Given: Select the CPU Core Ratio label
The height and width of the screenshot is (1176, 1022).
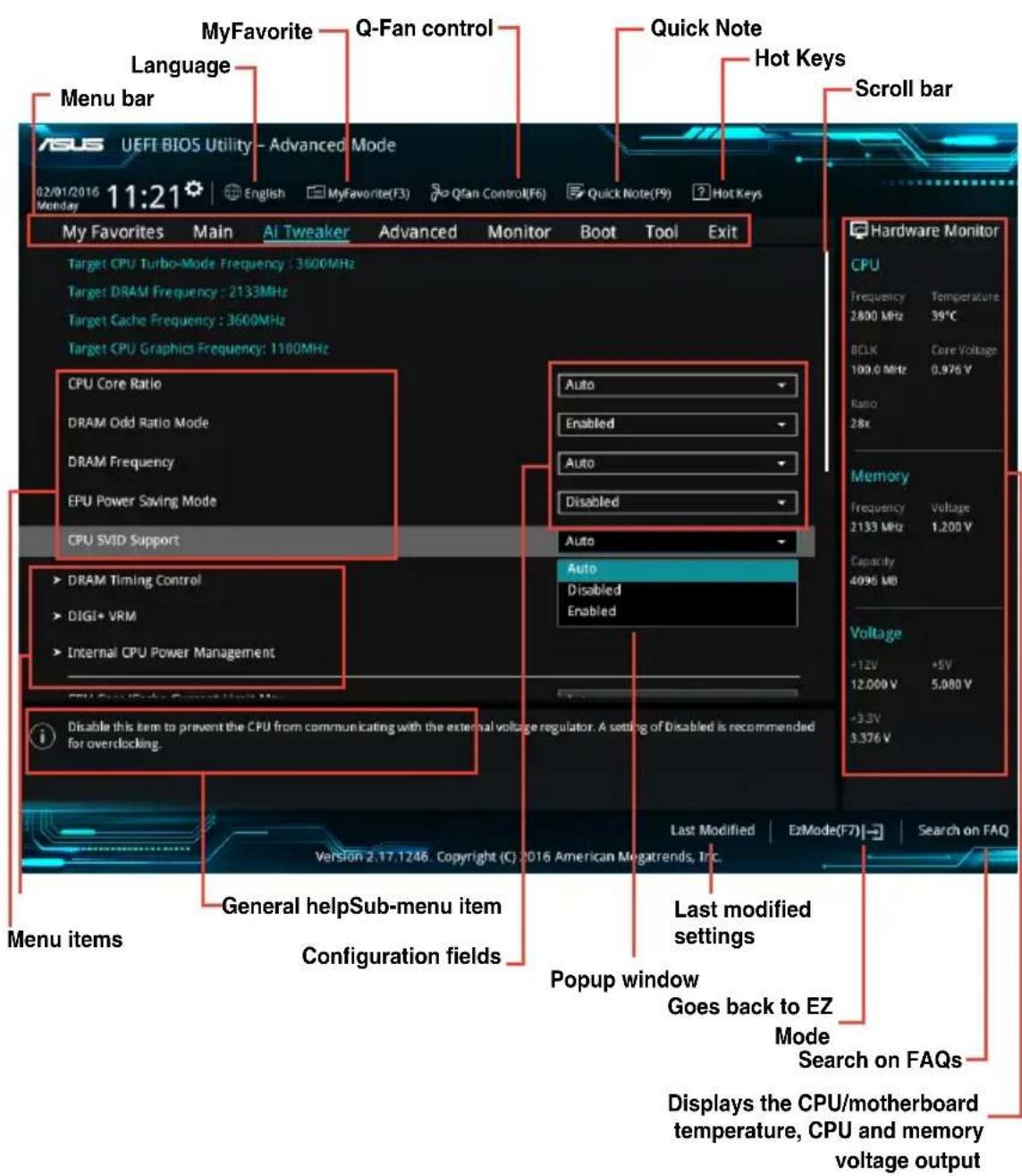Looking at the screenshot, I should (x=114, y=384).
